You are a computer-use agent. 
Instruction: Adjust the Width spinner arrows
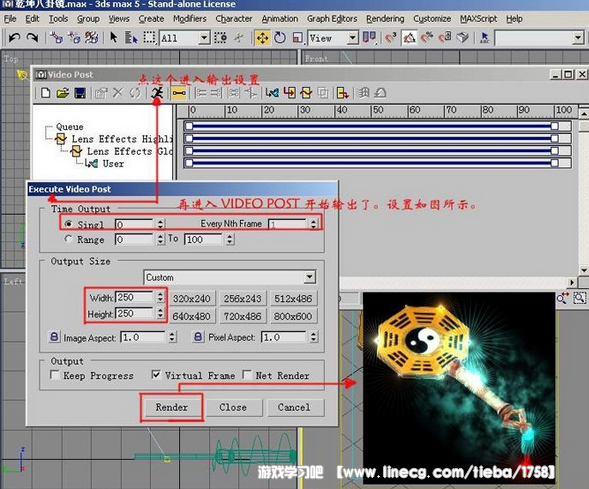161,297
